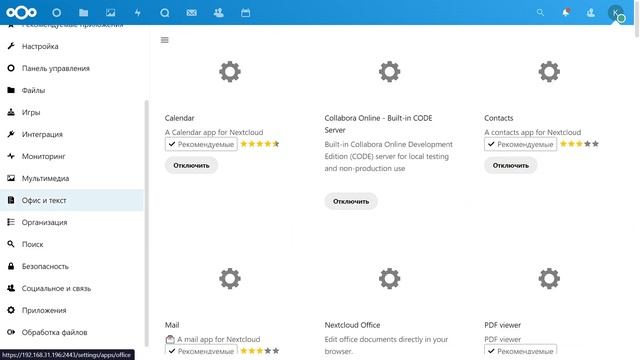Image resolution: width=640 pixels, height=360 pixels.
Task: Click the sidebar vertical scrollbar
Action: tap(147, 223)
